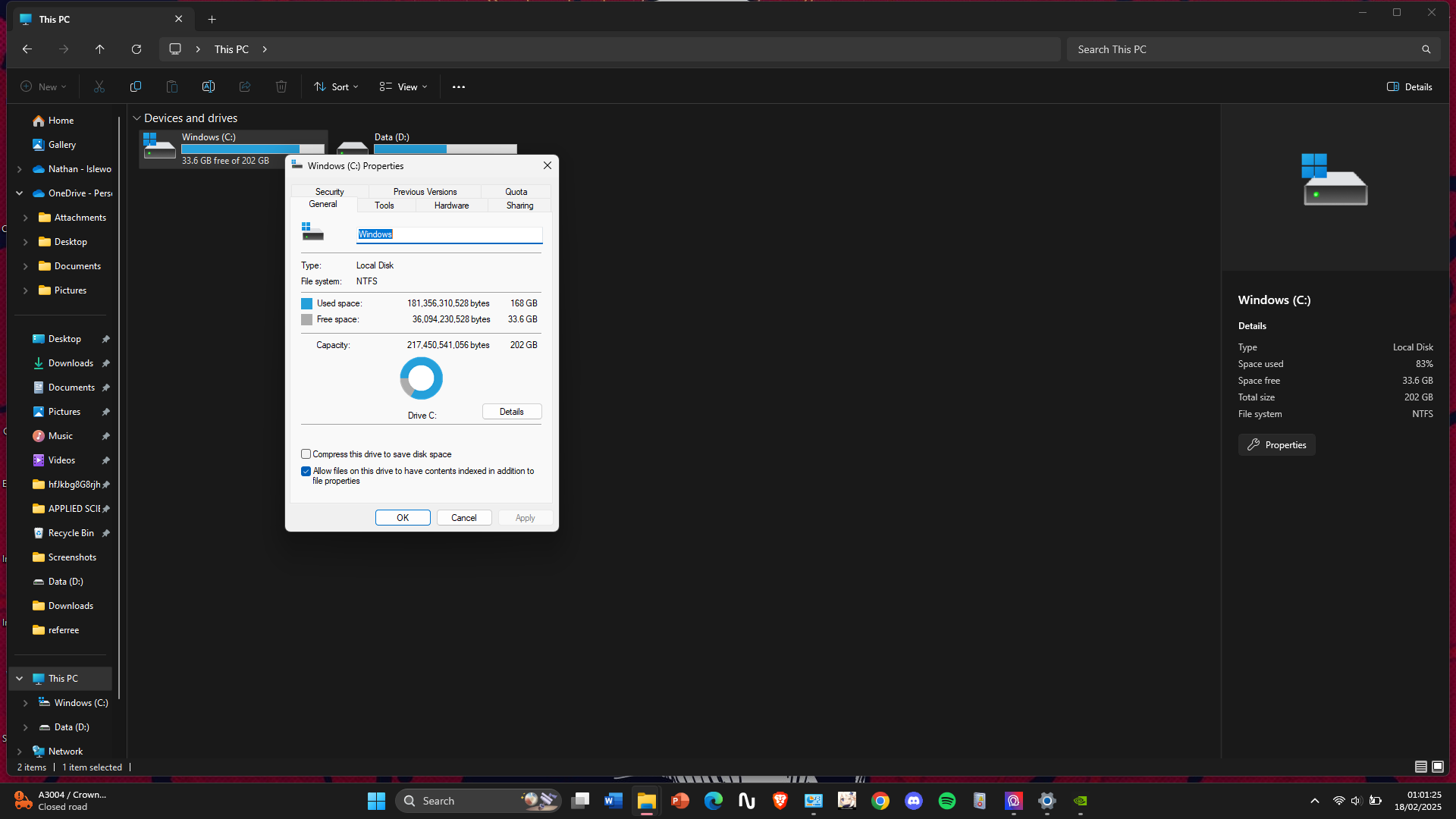Viewport: 1456px width, 819px height.
Task: Expand the Network node in sidebar
Action: tap(19, 752)
